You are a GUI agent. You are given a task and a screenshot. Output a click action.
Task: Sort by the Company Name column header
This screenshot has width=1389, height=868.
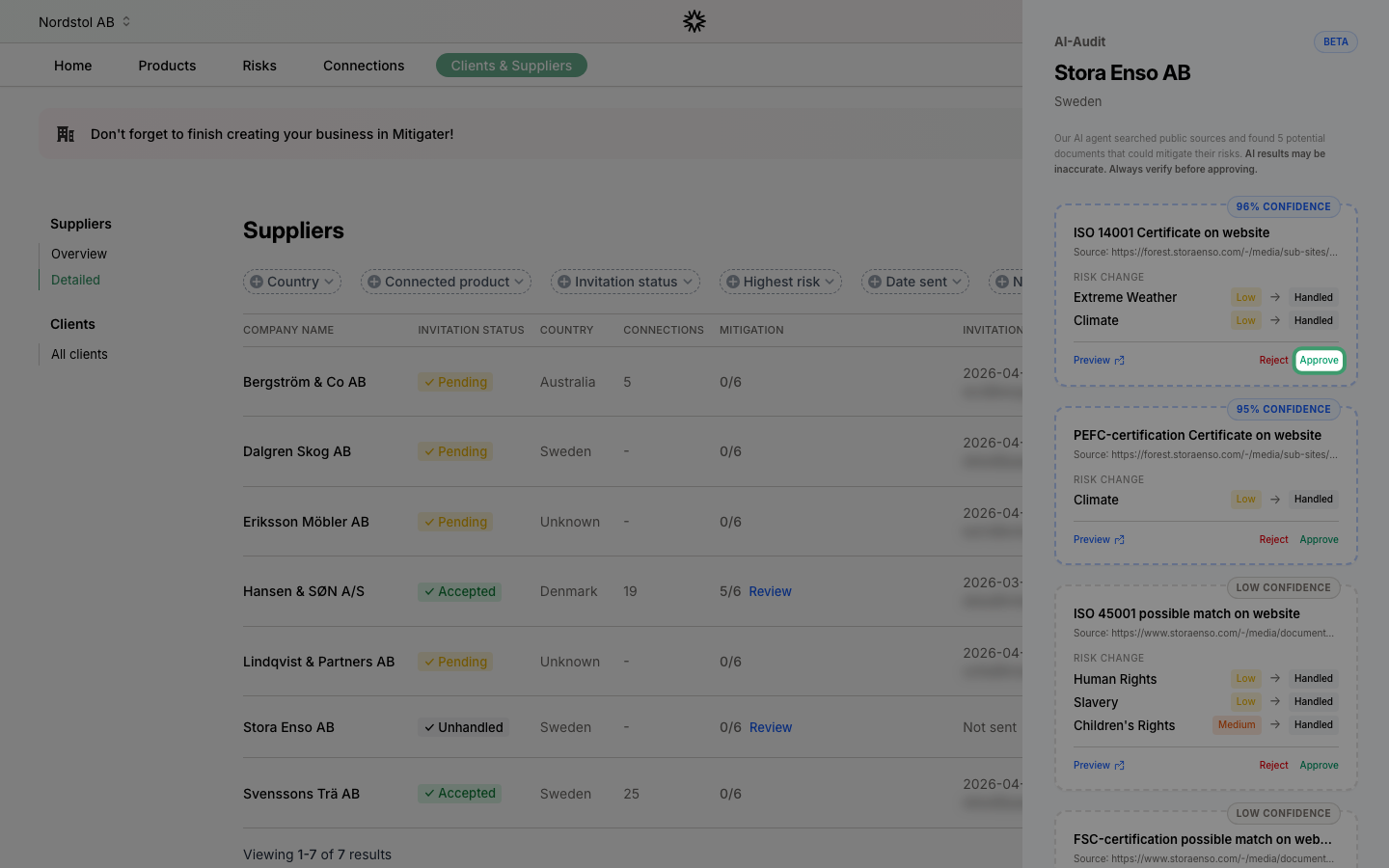[288, 330]
